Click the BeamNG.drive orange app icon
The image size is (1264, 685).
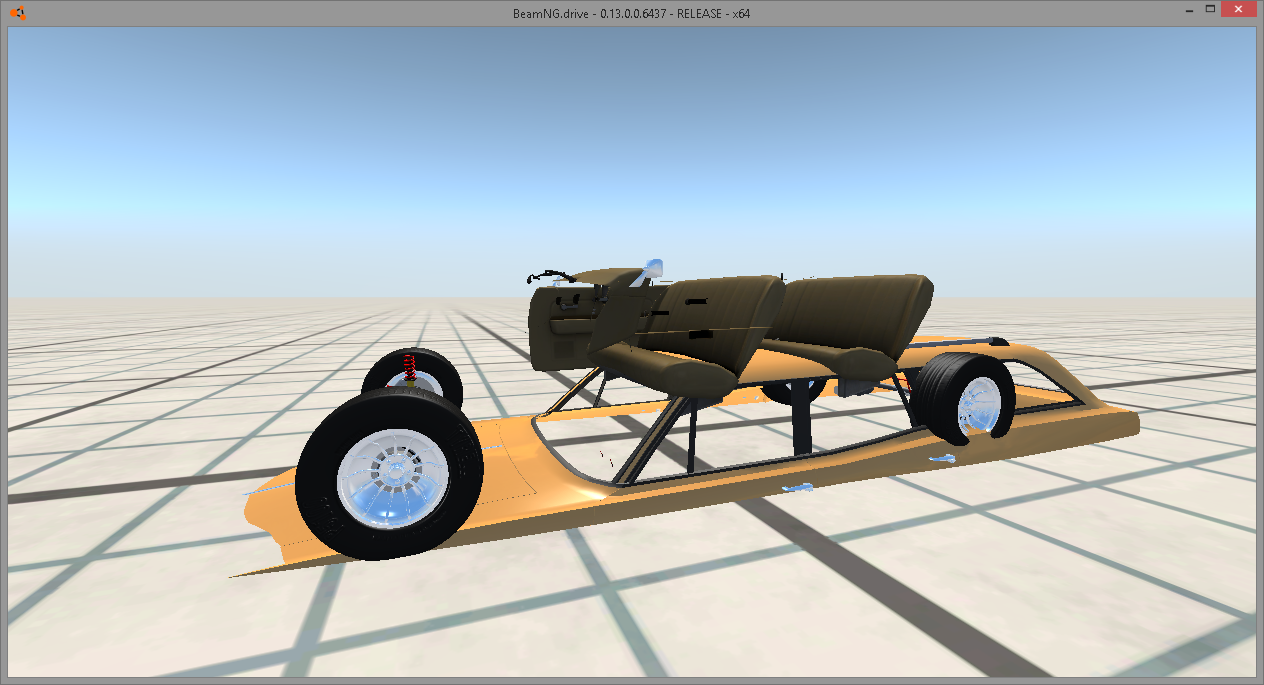17,13
